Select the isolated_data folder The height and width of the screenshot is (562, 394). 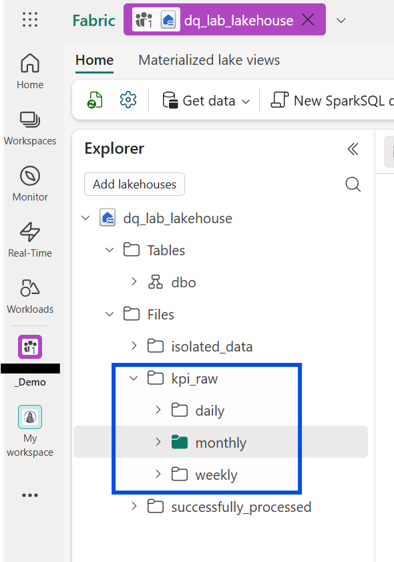pyautogui.click(x=212, y=347)
